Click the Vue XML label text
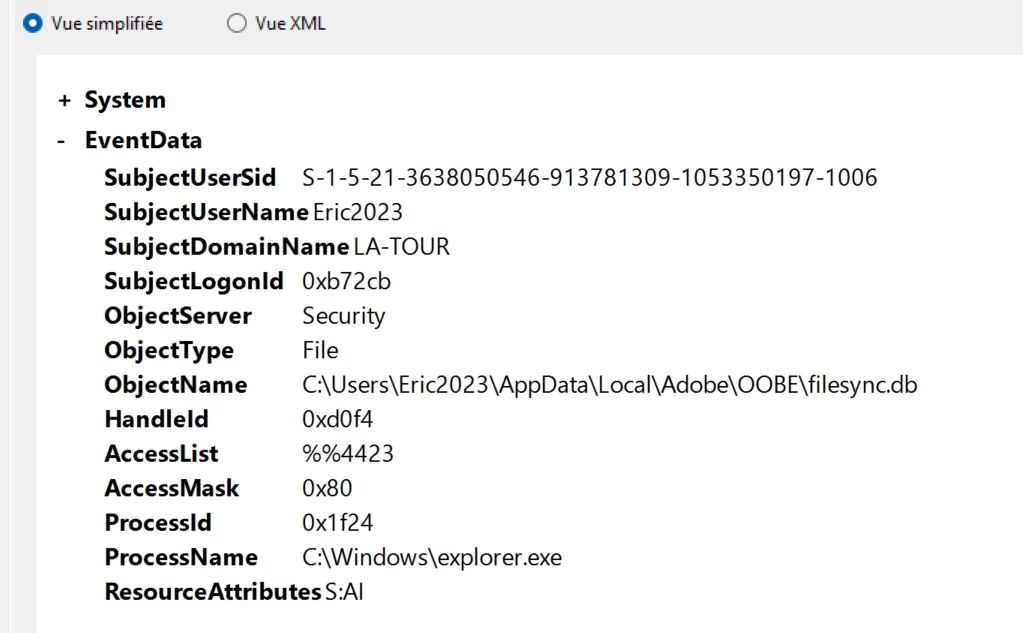Screen dimensions: 1023x633 click(290, 23)
